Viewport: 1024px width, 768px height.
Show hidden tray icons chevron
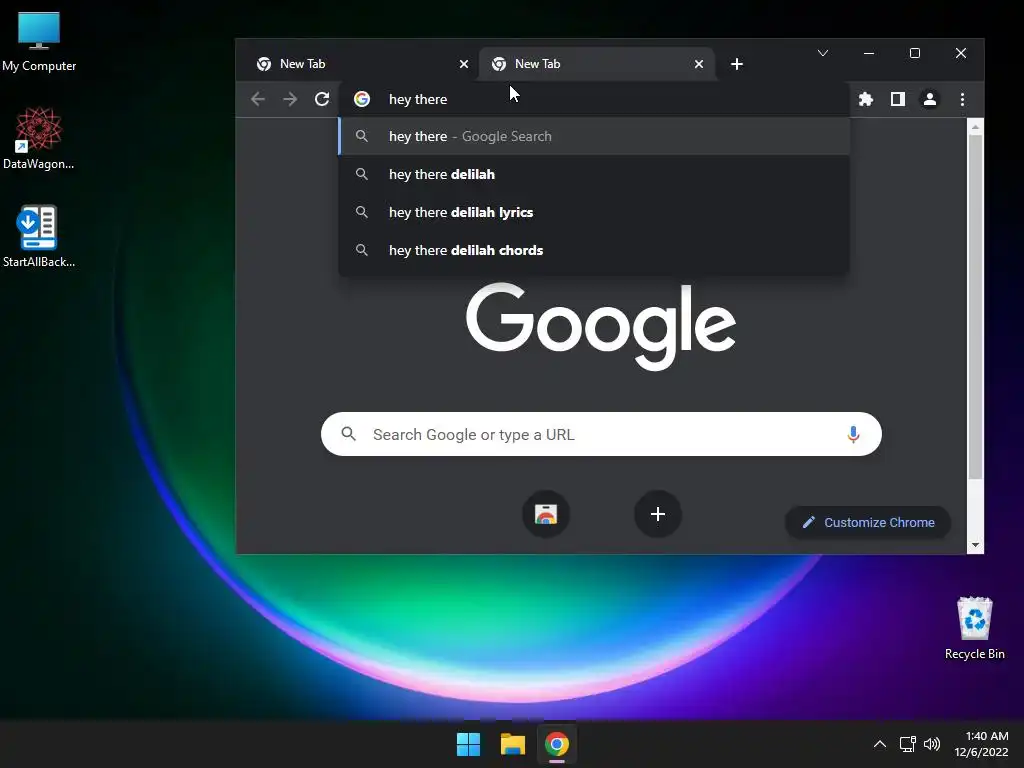tap(880, 744)
